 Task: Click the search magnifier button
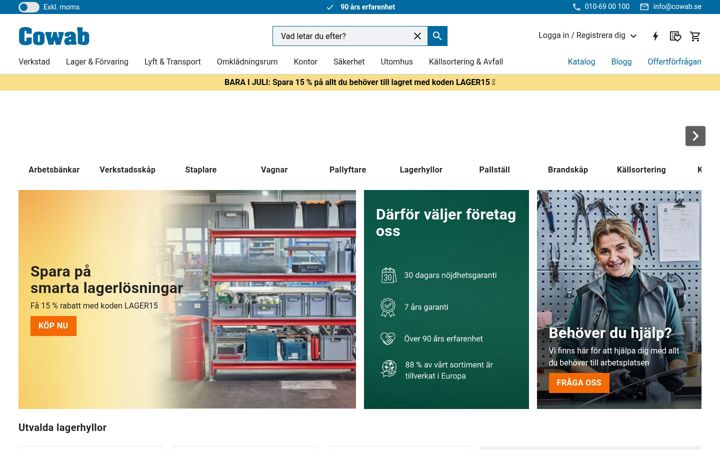437,36
